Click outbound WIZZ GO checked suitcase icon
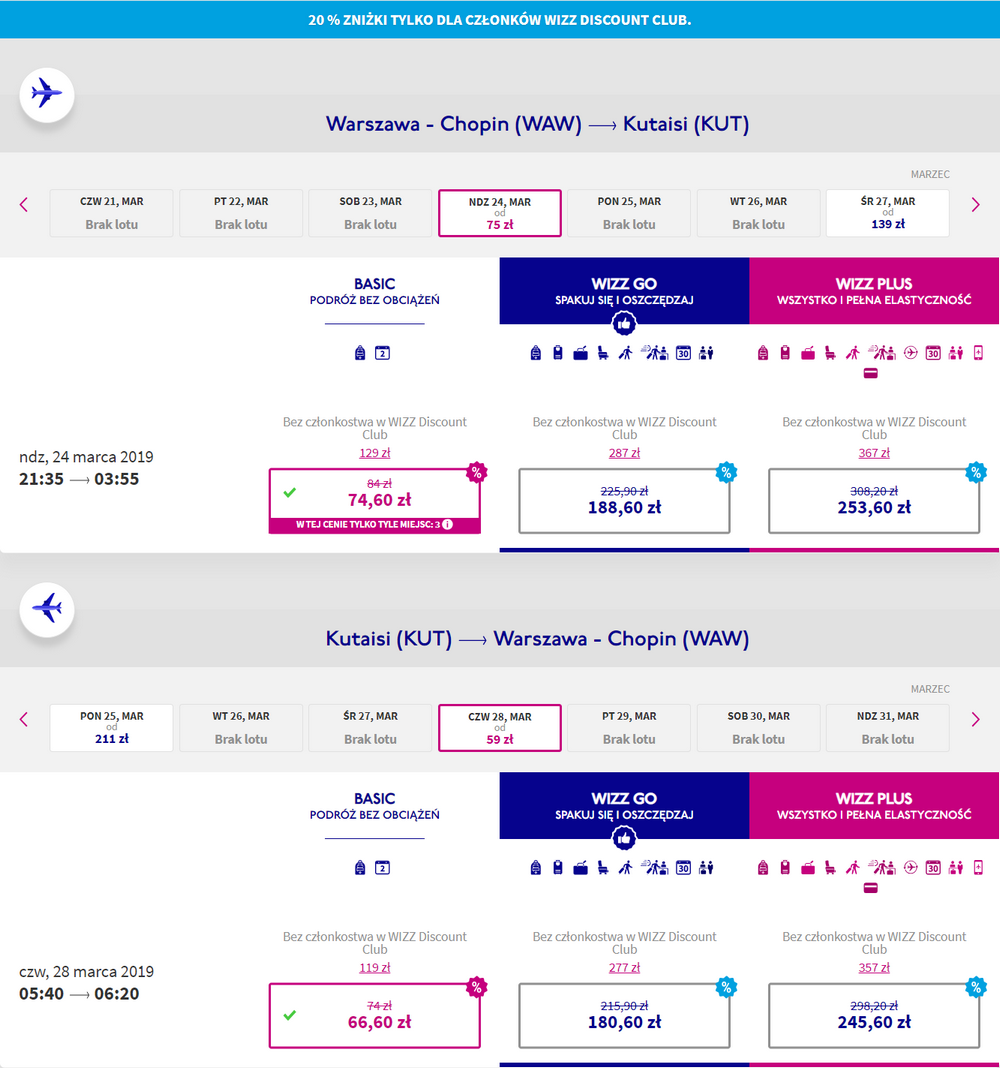Image resolution: width=1000 pixels, height=1068 pixels. coord(580,353)
